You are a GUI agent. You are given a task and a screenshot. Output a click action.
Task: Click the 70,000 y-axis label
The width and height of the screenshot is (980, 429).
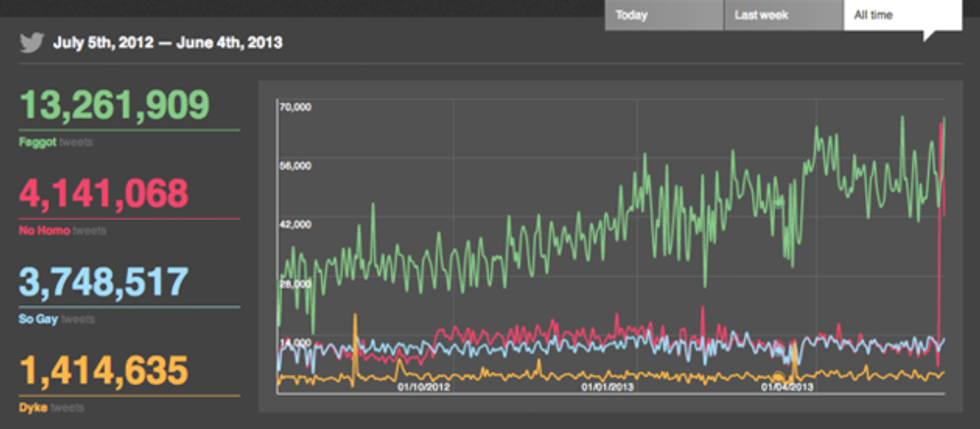296,107
